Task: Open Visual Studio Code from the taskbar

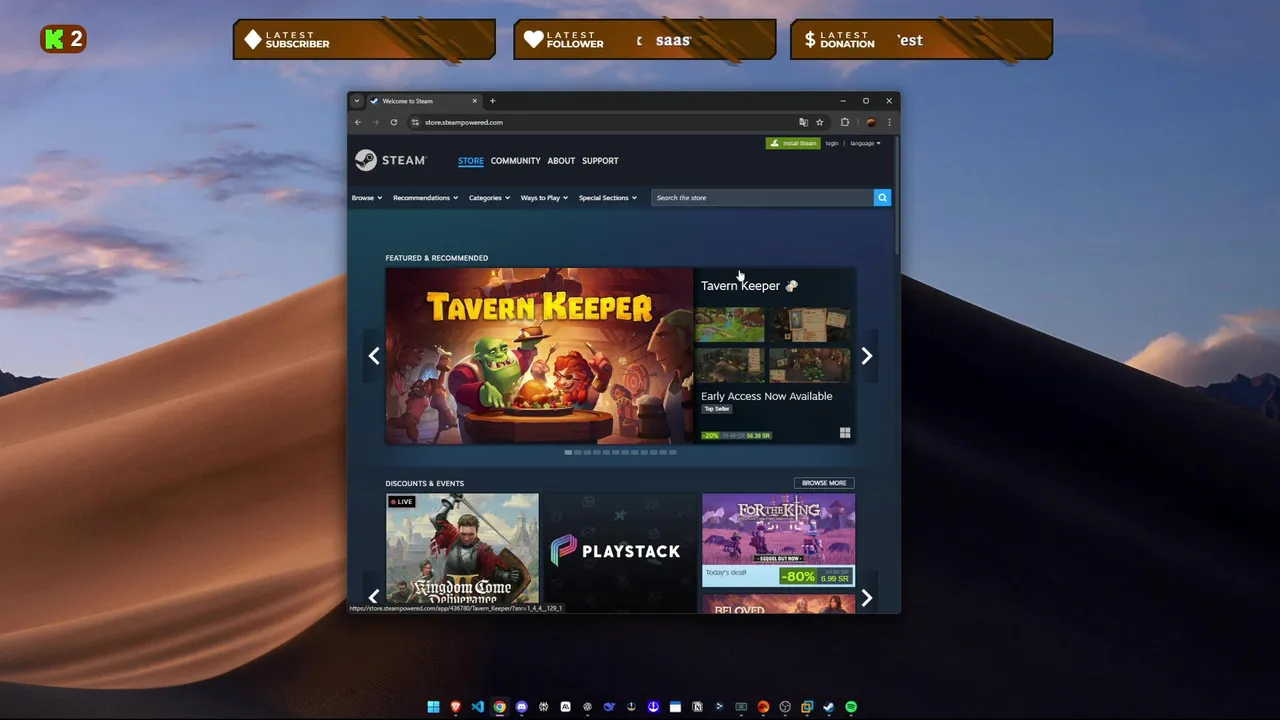Action: click(x=477, y=707)
